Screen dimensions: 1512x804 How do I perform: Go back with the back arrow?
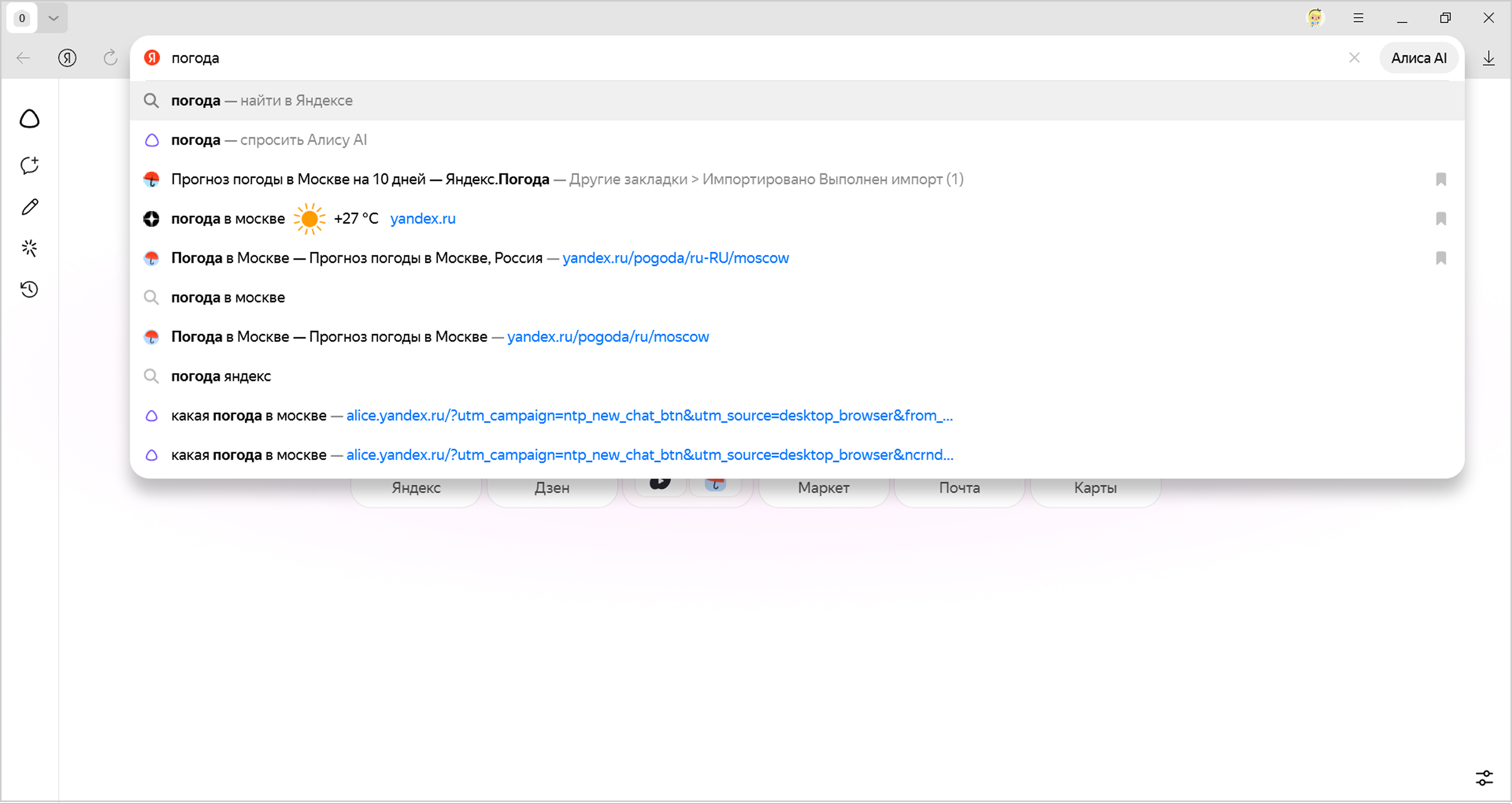coord(24,57)
